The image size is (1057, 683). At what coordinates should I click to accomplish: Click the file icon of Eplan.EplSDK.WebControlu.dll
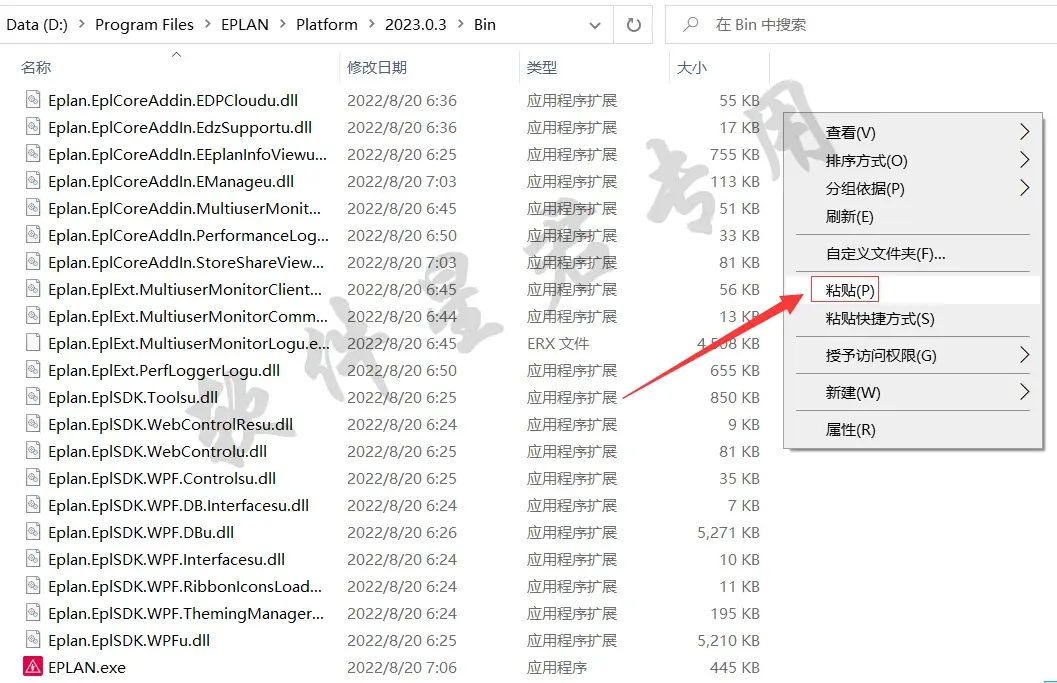[32, 450]
